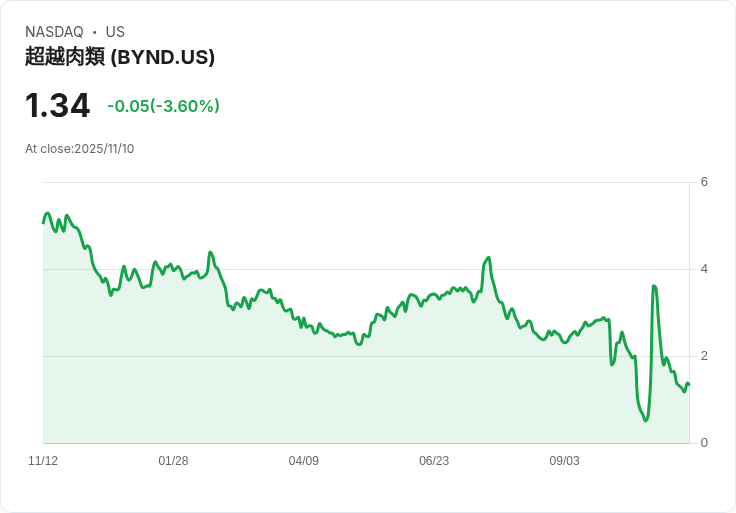Click the 01/28 date axis label
This screenshot has width=736, height=513.
click(173, 461)
